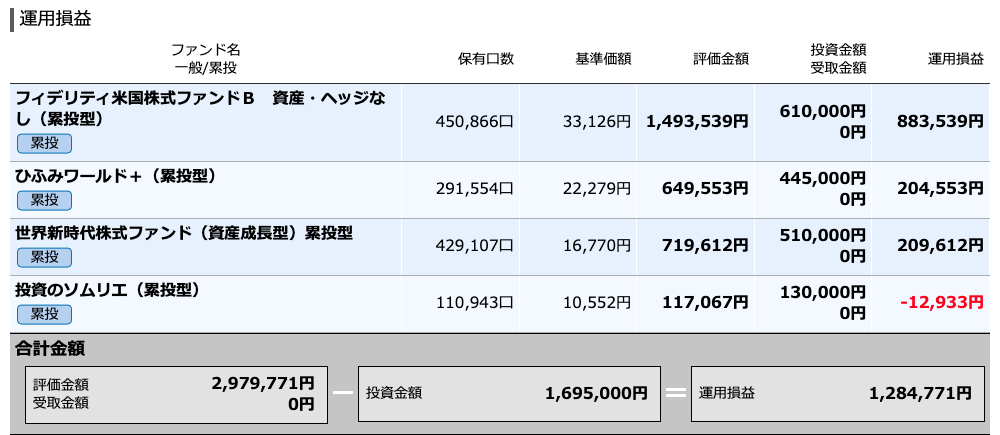The image size is (1000, 435).
Task: Open 世界新時代株式ファンド fund name
Action: [x=184, y=233]
